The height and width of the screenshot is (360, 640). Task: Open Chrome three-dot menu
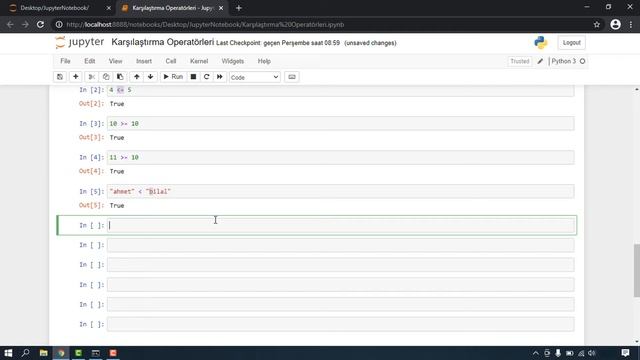coord(631,24)
